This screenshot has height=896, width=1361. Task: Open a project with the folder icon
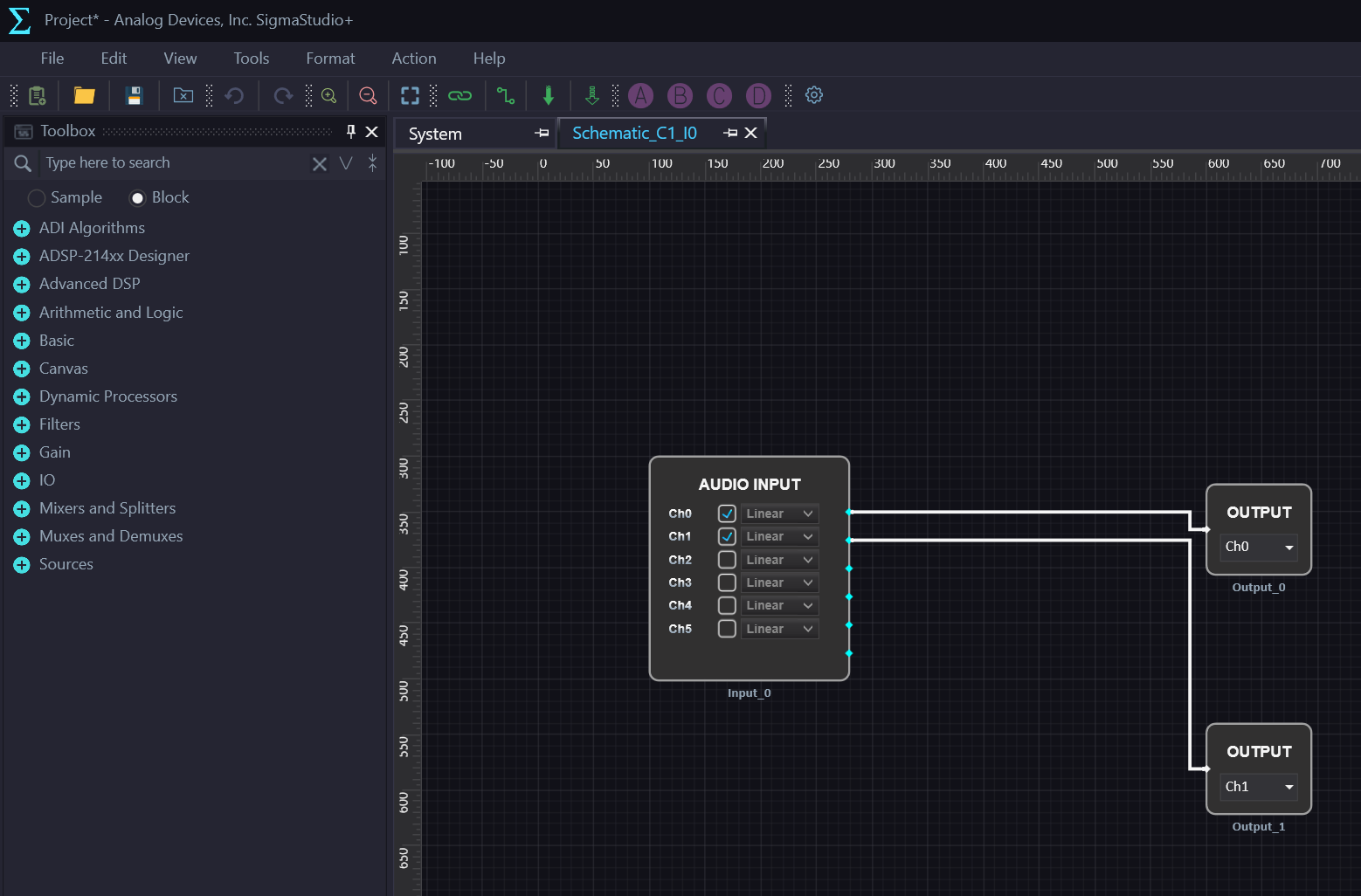(x=84, y=95)
